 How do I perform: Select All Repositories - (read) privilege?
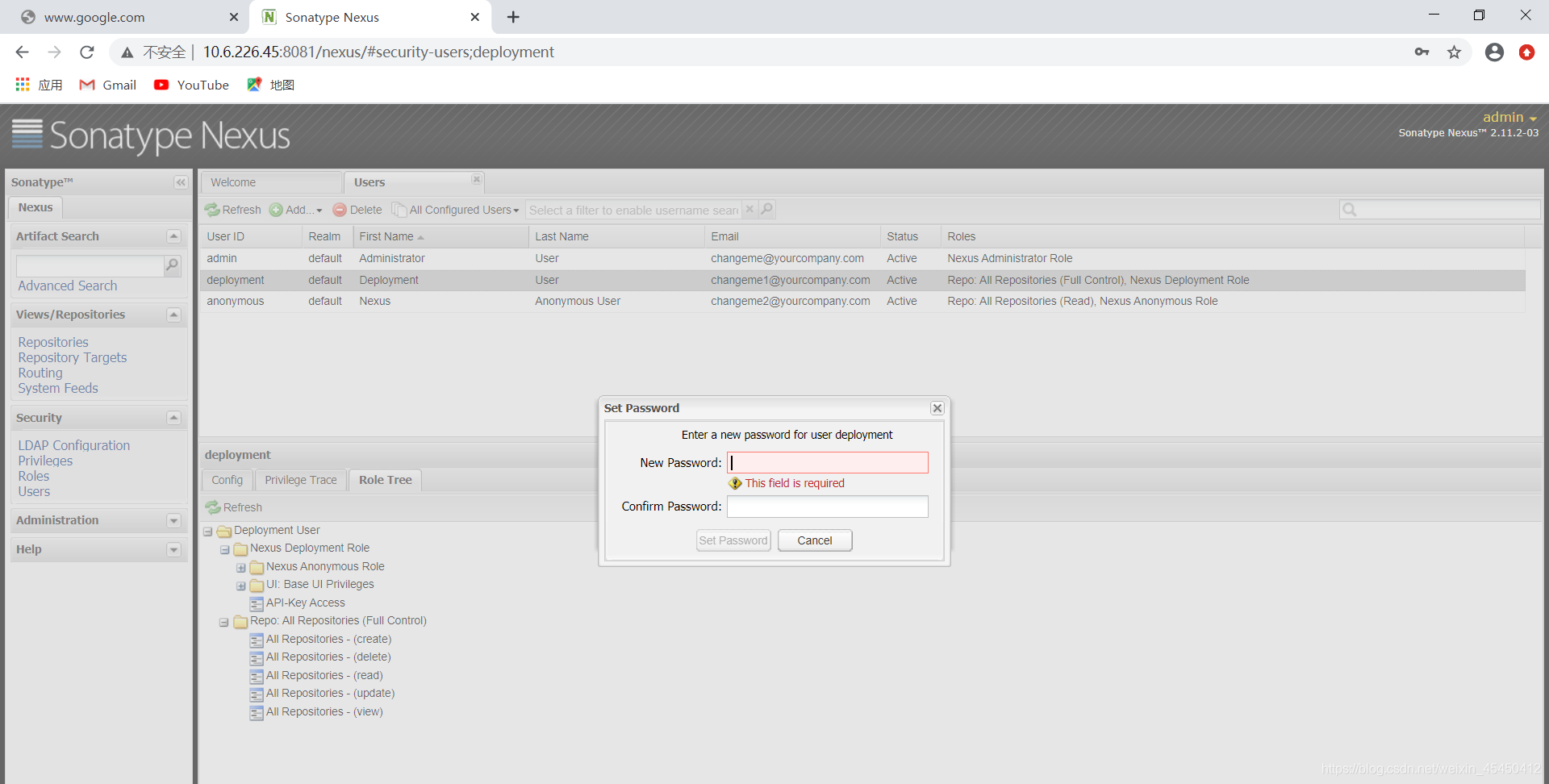click(324, 675)
